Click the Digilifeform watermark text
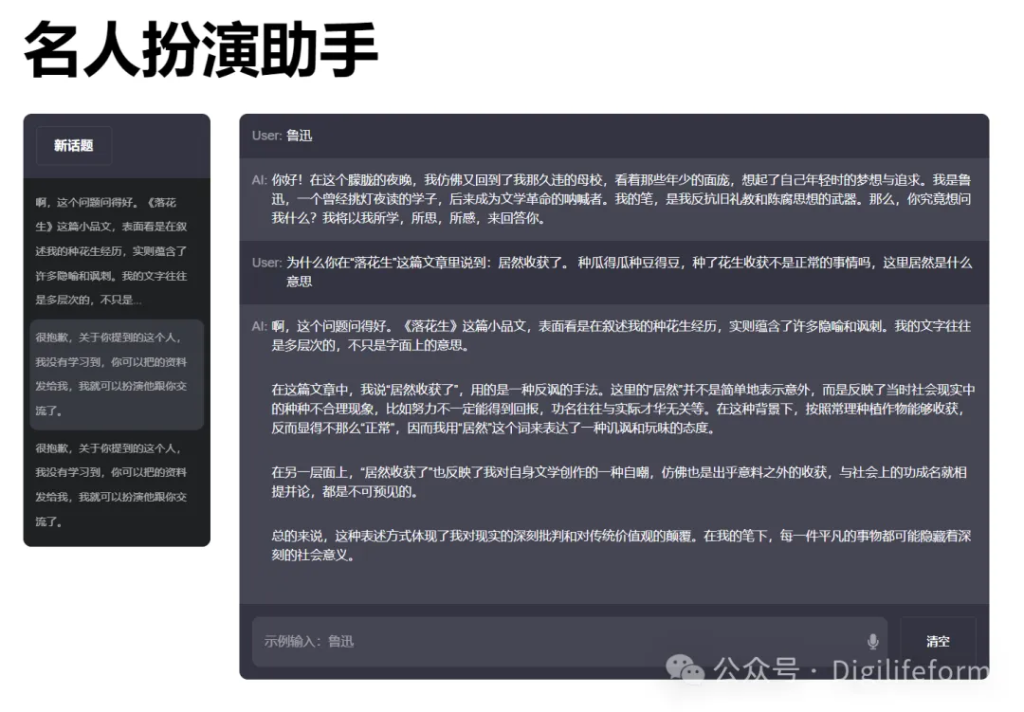The width and height of the screenshot is (1024, 712). tap(909, 669)
